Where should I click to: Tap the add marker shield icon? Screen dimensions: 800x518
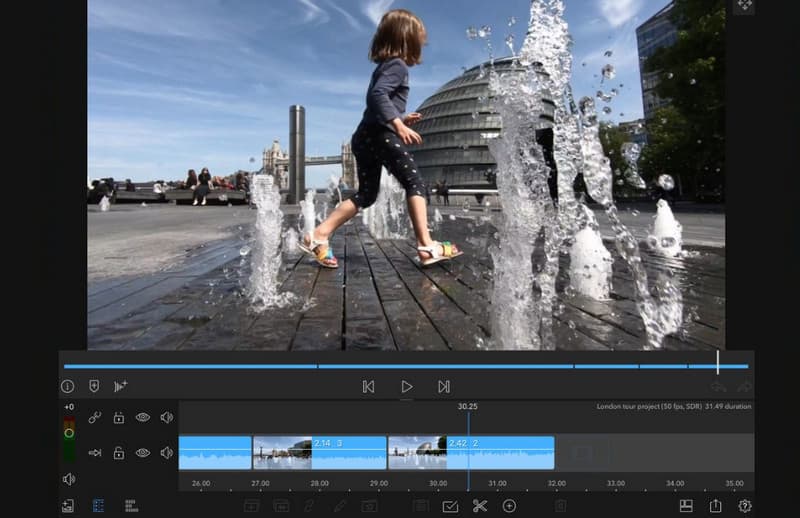click(94, 386)
